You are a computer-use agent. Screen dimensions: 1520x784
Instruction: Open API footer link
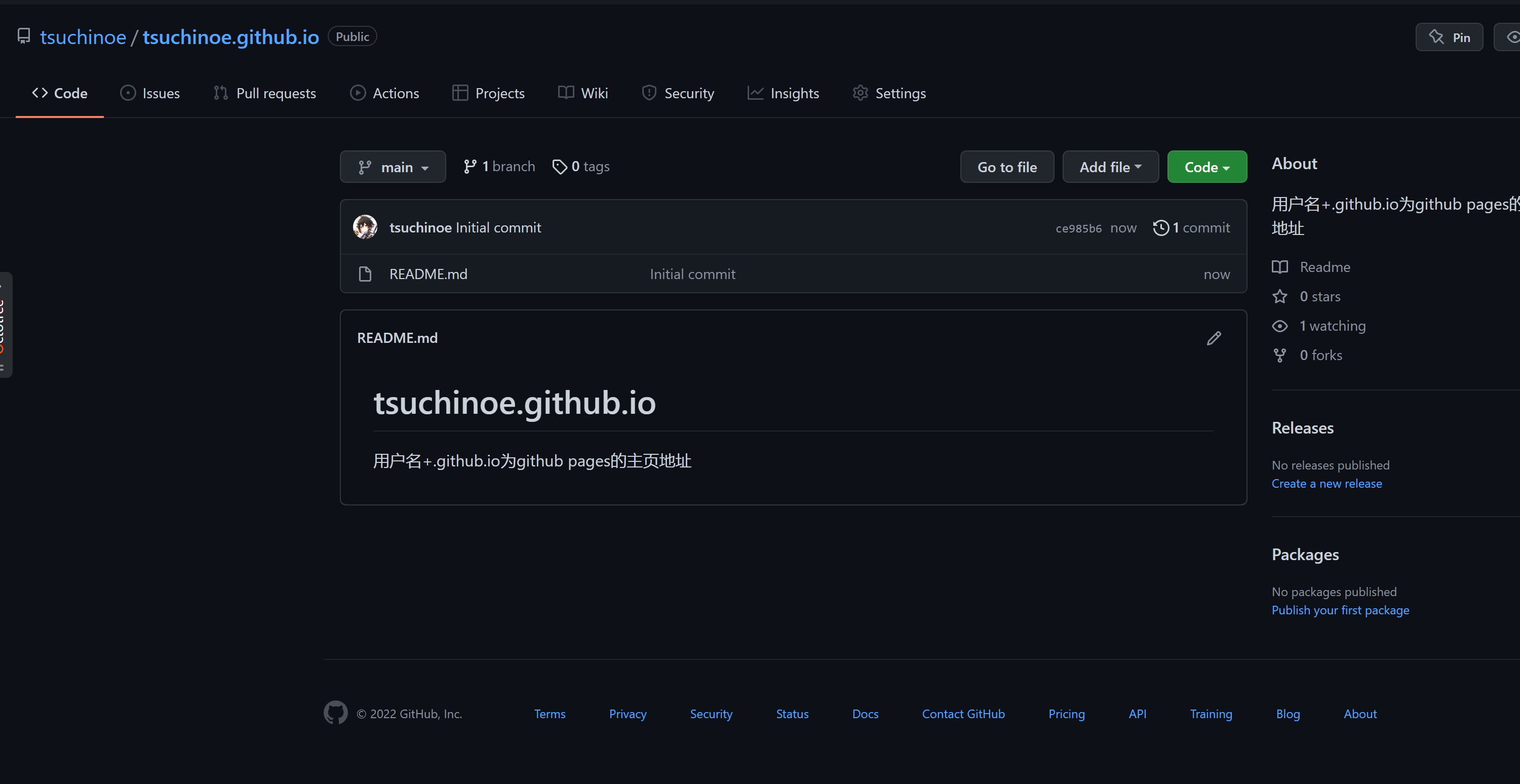click(1137, 715)
